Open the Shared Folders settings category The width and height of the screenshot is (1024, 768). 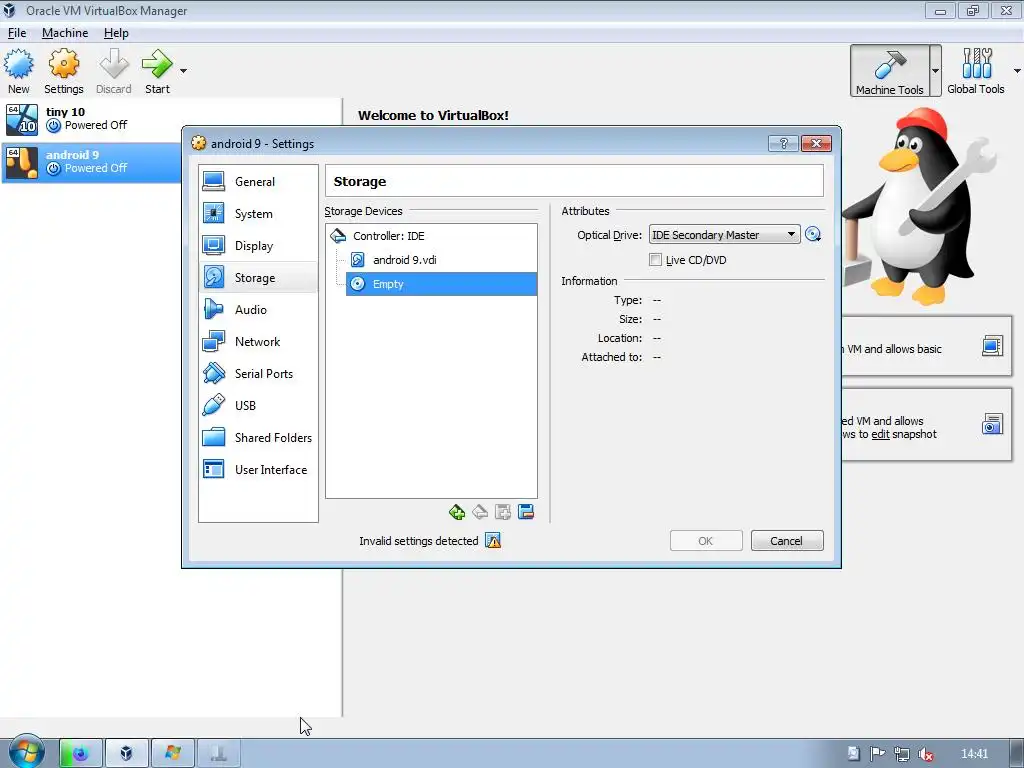tap(258, 438)
